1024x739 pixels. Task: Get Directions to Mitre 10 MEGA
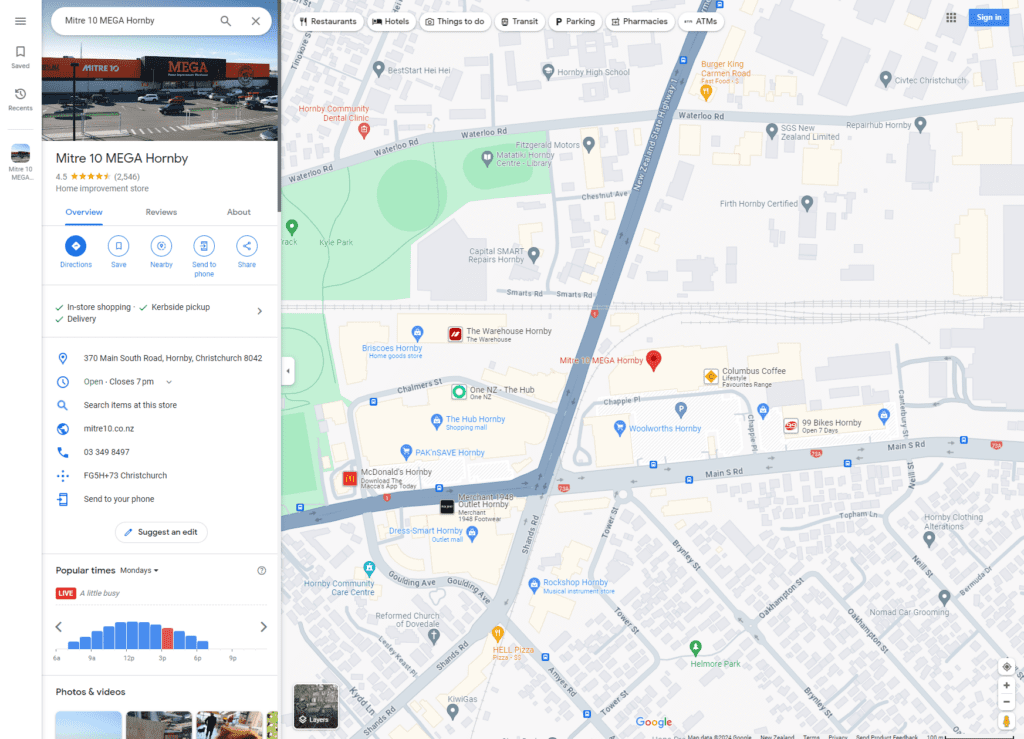(x=76, y=252)
